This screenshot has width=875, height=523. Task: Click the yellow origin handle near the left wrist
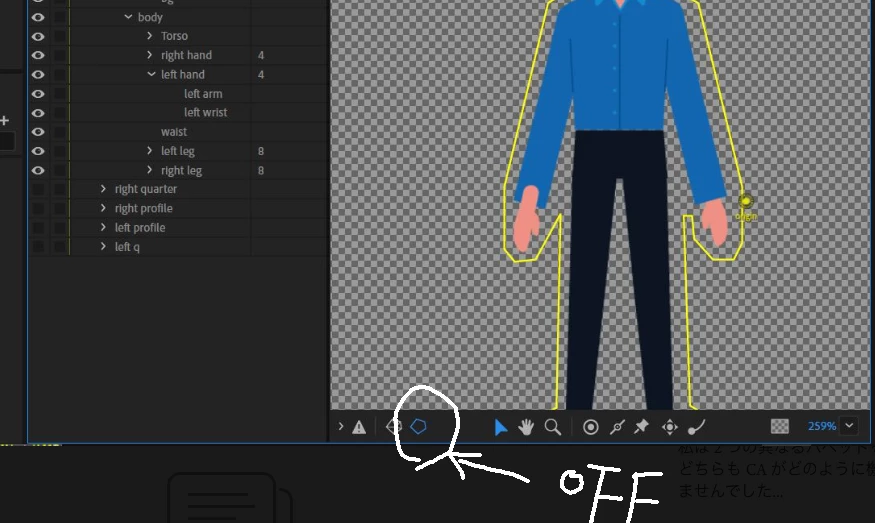click(x=746, y=201)
